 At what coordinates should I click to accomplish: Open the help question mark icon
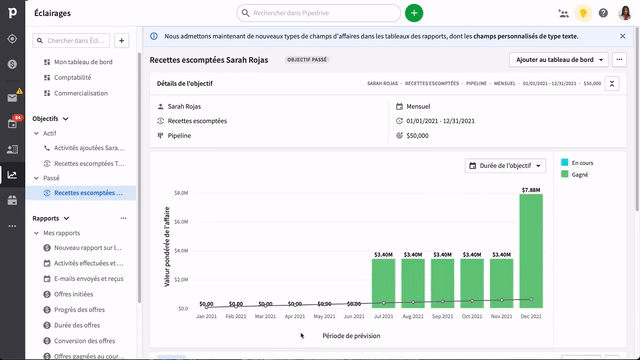click(x=603, y=13)
